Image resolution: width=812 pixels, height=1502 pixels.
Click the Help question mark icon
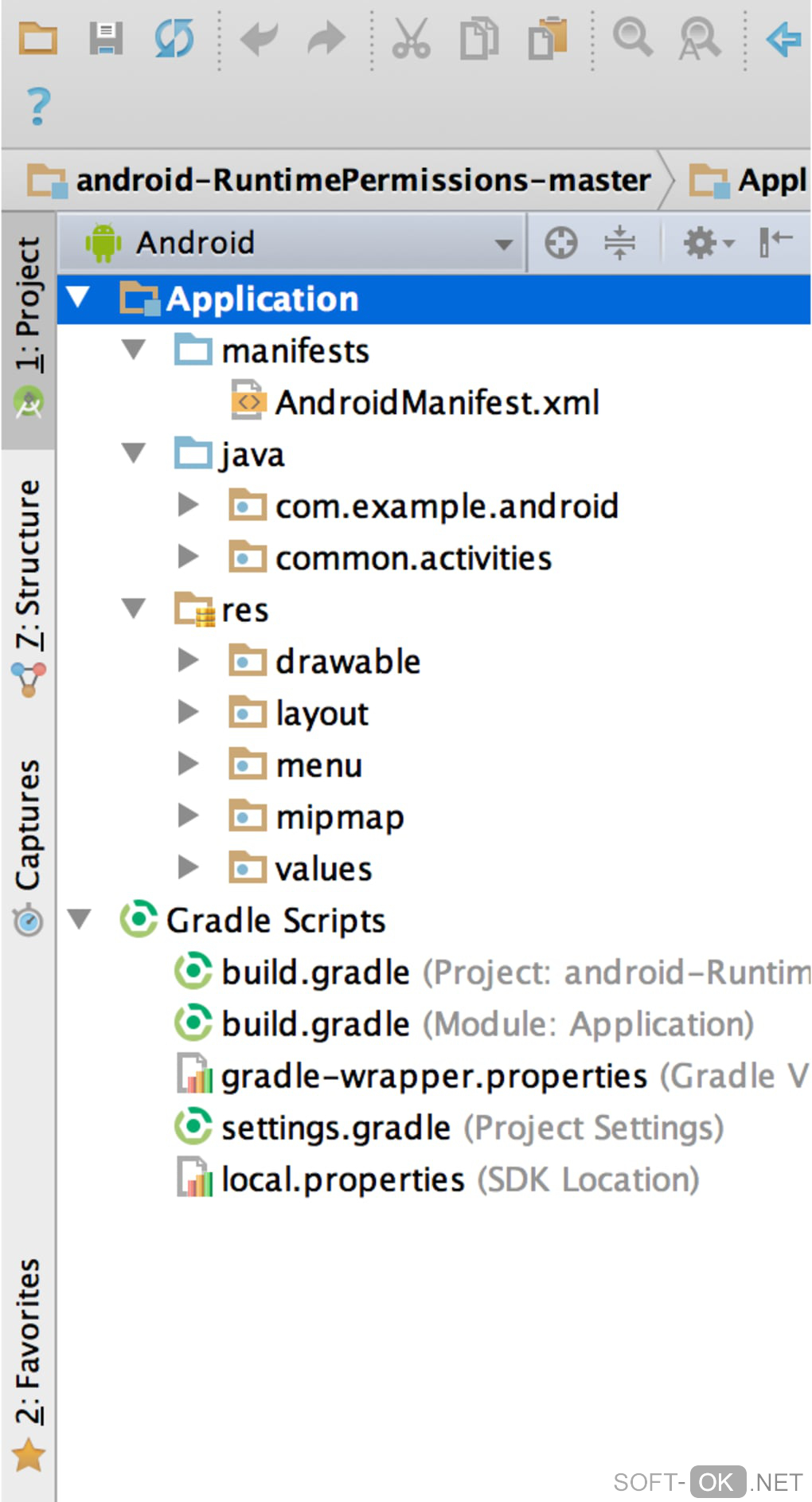point(37,106)
